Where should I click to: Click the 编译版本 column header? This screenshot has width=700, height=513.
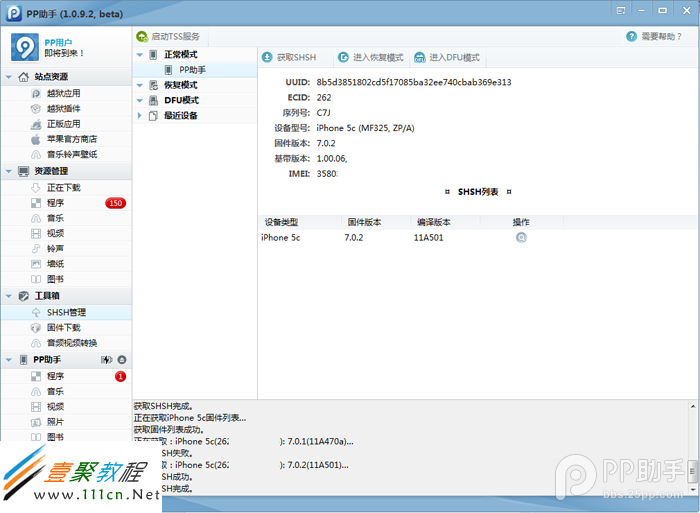coord(446,222)
